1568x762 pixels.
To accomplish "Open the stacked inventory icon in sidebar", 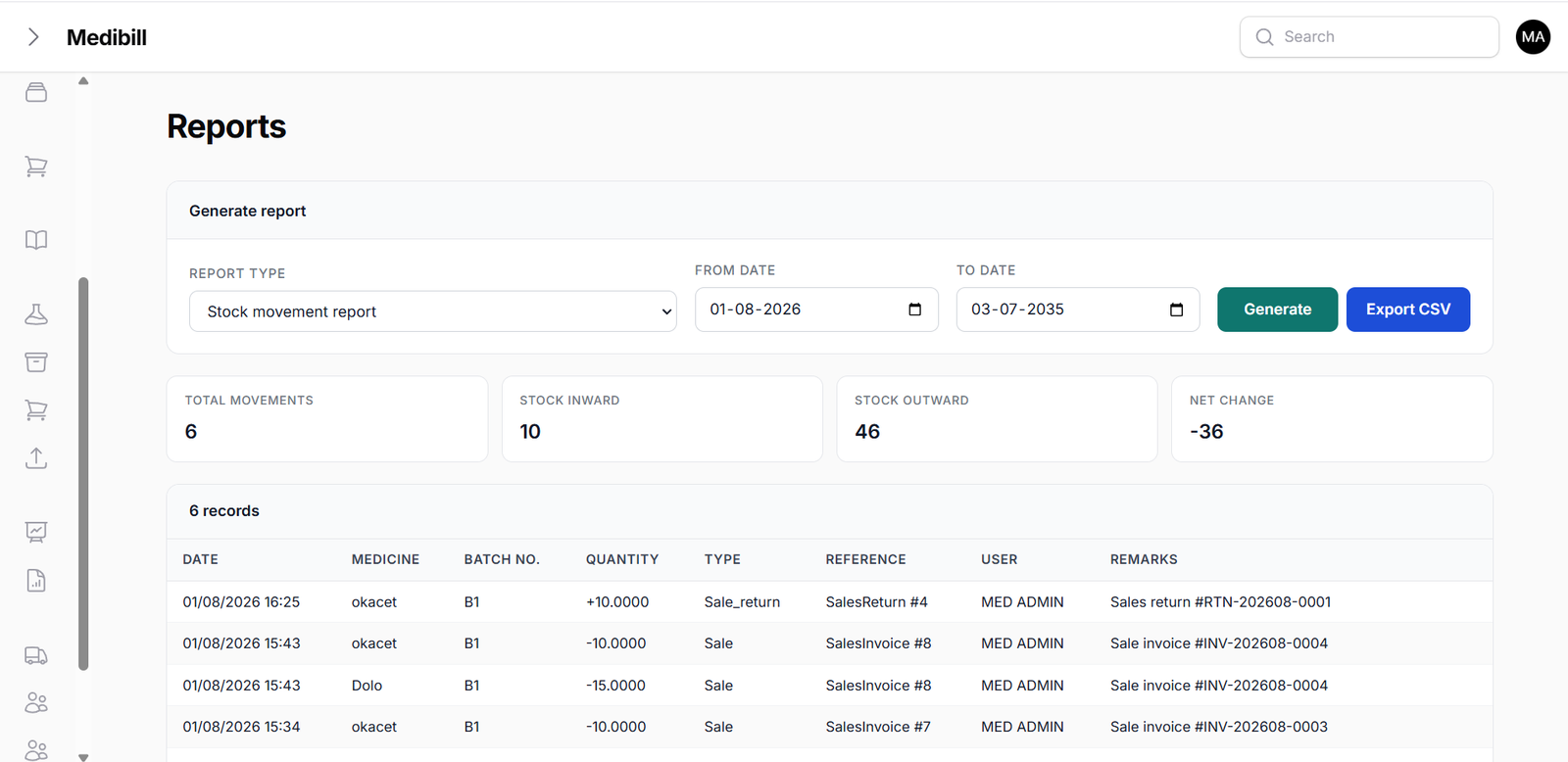I will [36, 92].
